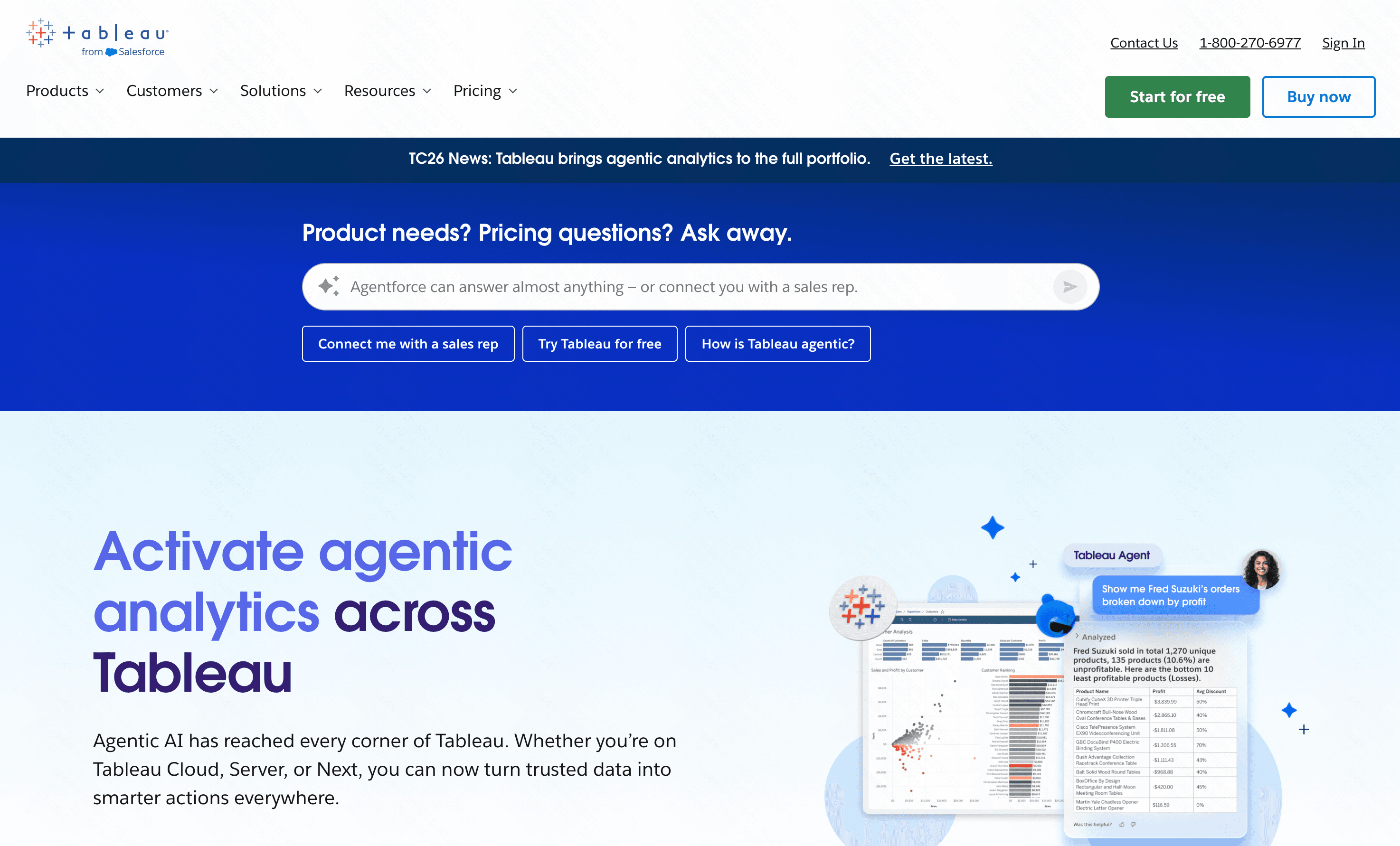The image size is (1400, 846).
Task: Open the Pricing dropdown menu
Action: point(485,91)
